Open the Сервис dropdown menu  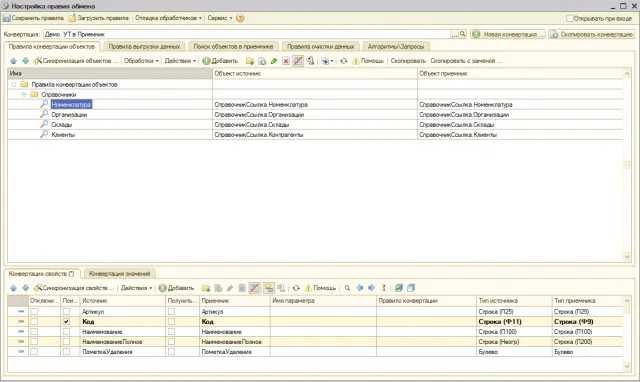point(220,18)
